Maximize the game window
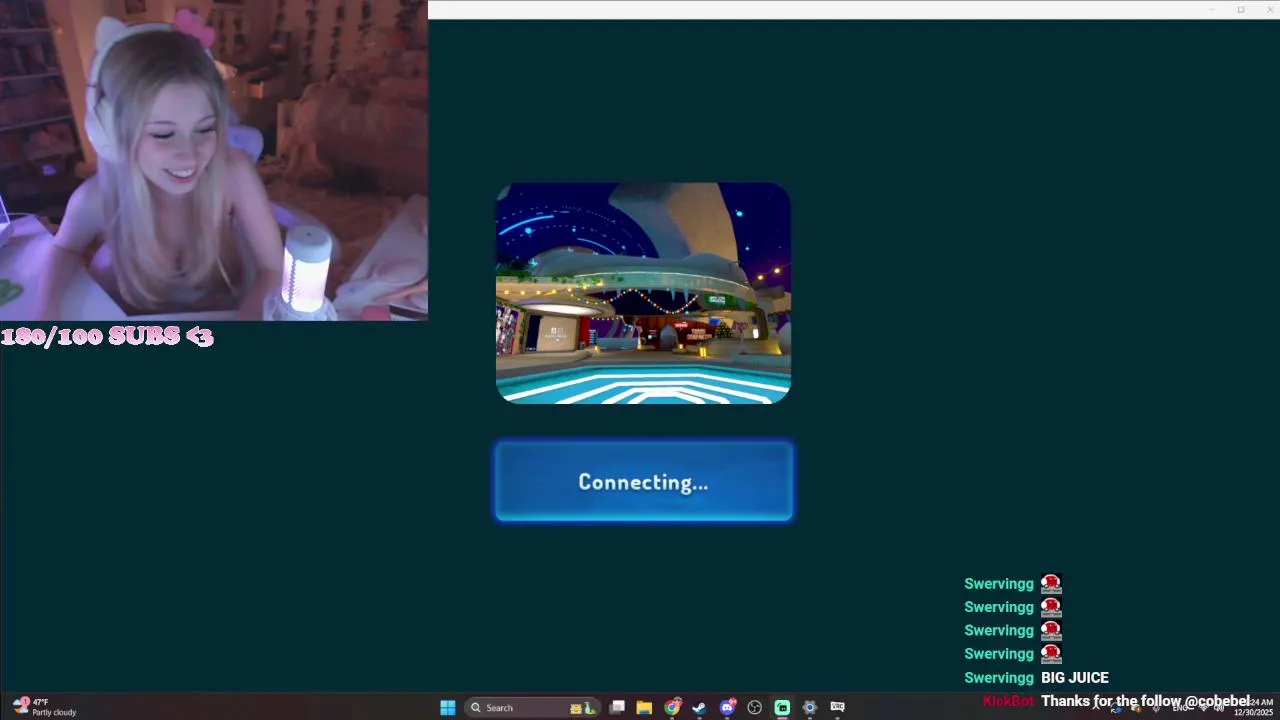 pos(1241,9)
